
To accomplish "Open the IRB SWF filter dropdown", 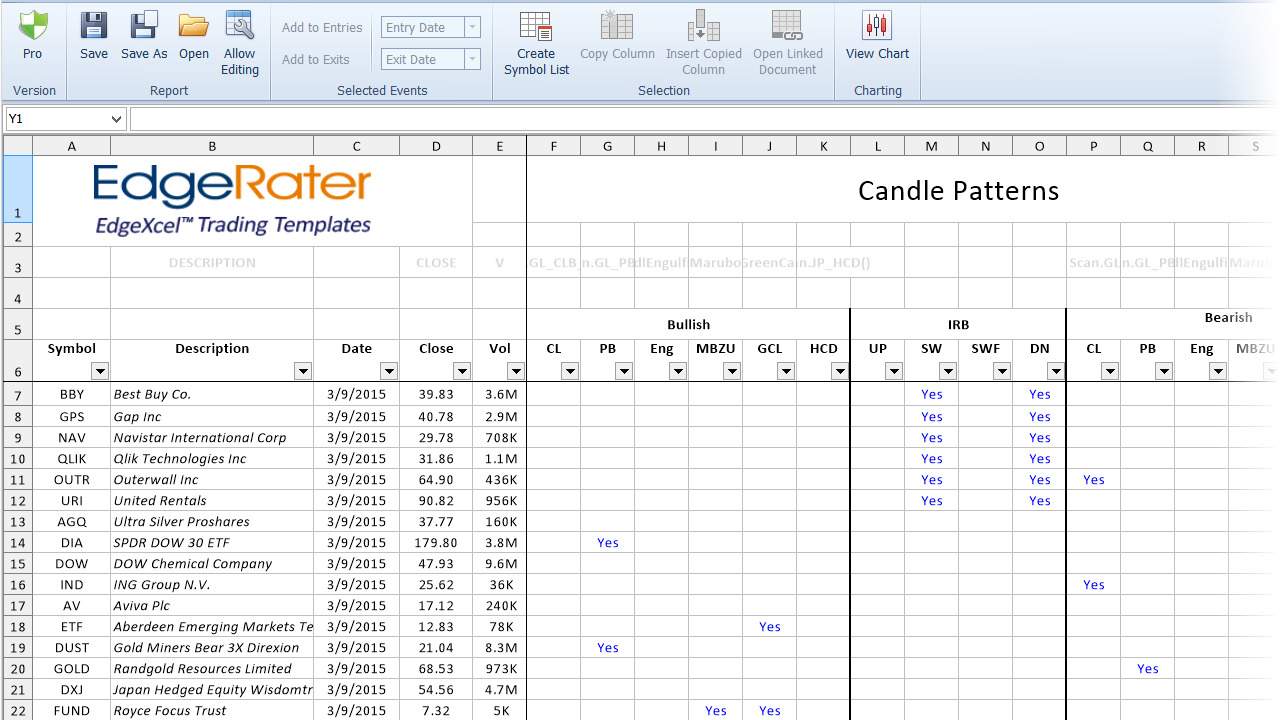I will [x=1002, y=371].
